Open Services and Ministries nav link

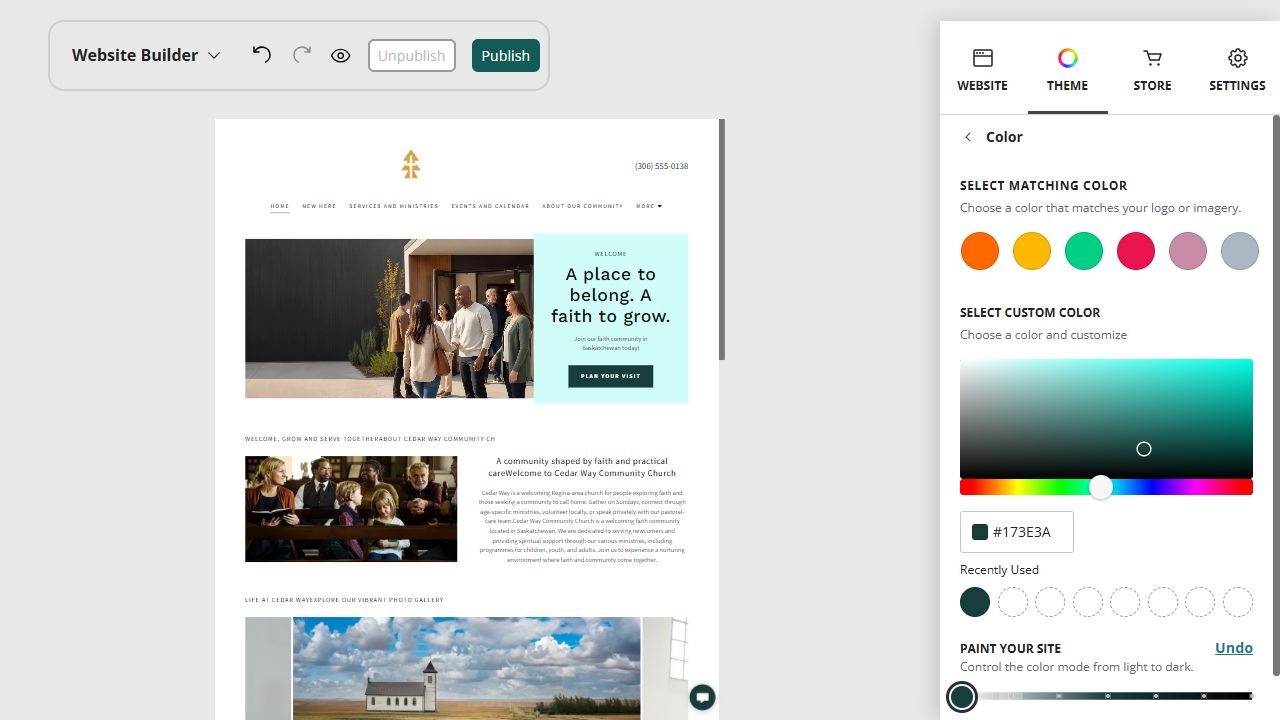[394, 206]
